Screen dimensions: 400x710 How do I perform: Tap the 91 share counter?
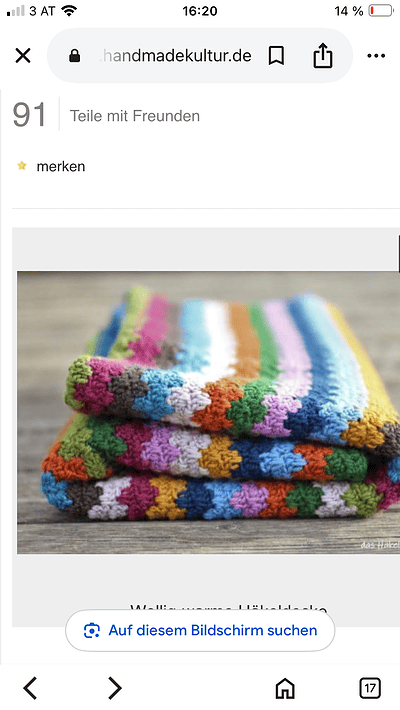(29, 115)
